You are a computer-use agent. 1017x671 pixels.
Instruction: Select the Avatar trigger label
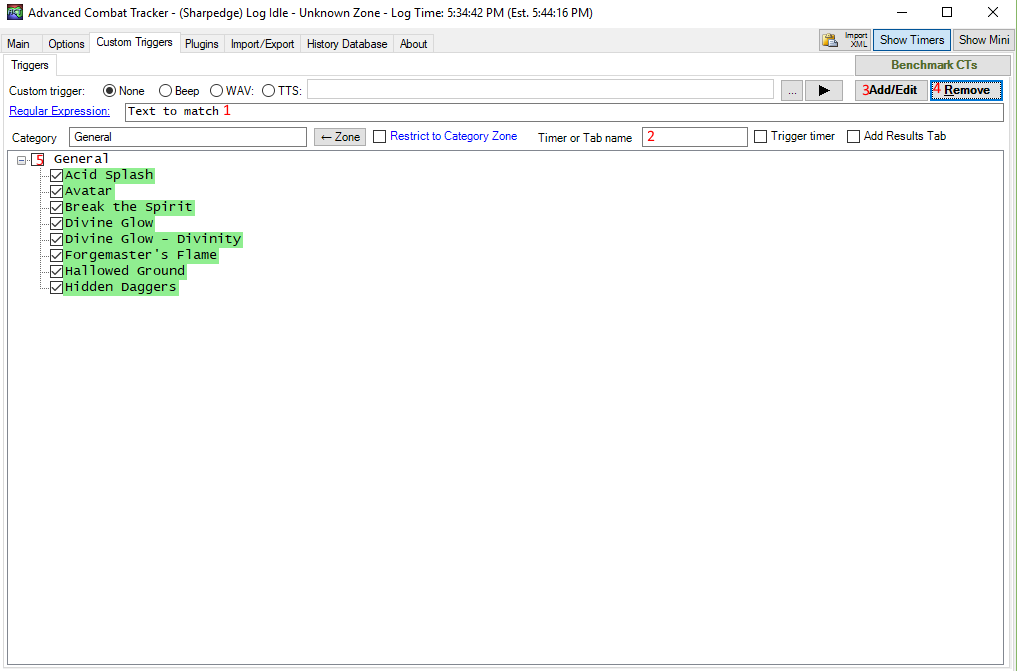[88, 191]
